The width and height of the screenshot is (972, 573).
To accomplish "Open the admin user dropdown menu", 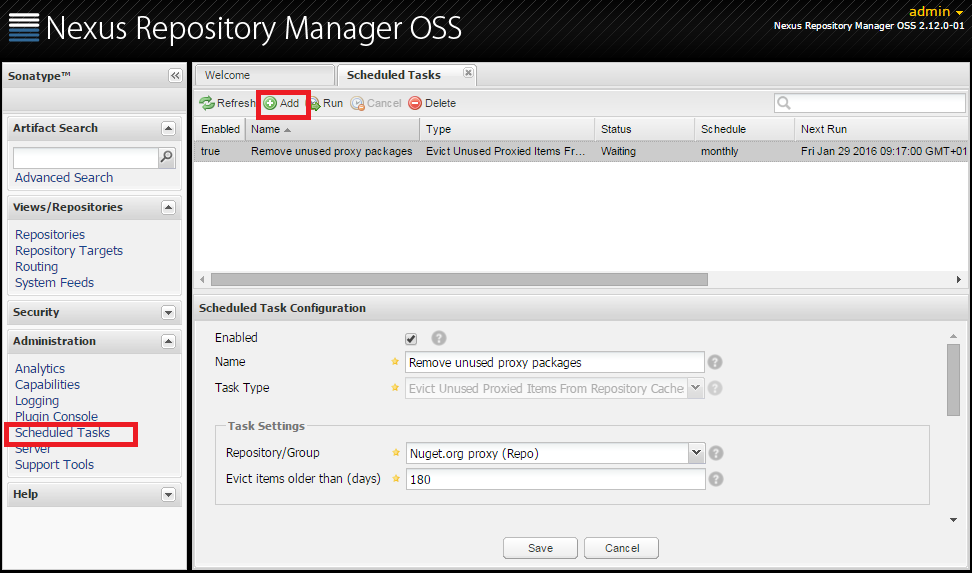I will click(936, 11).
